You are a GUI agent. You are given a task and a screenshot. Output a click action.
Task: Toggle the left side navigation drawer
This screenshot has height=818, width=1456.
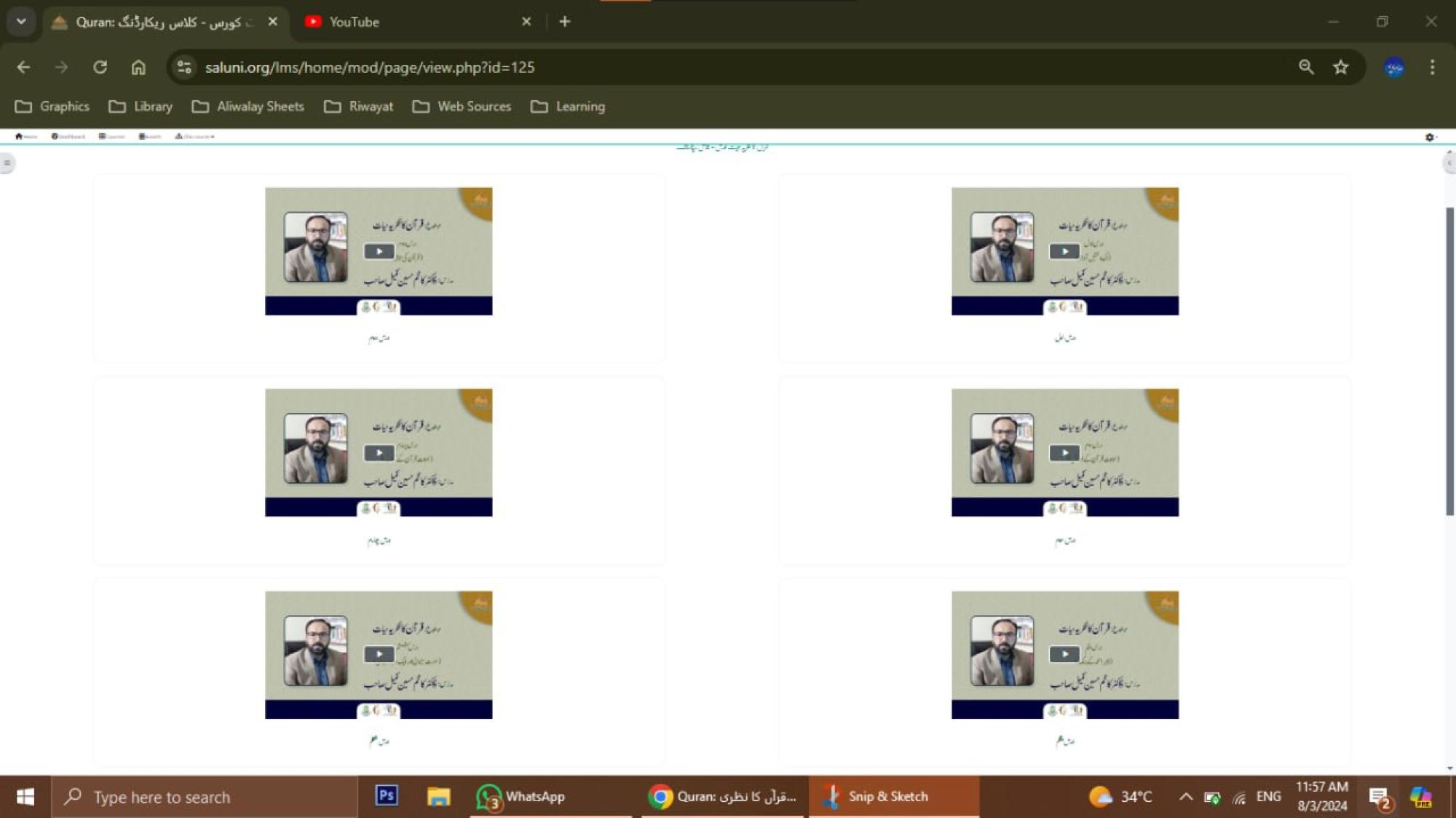pyautogui.click(x=7, y=162)
